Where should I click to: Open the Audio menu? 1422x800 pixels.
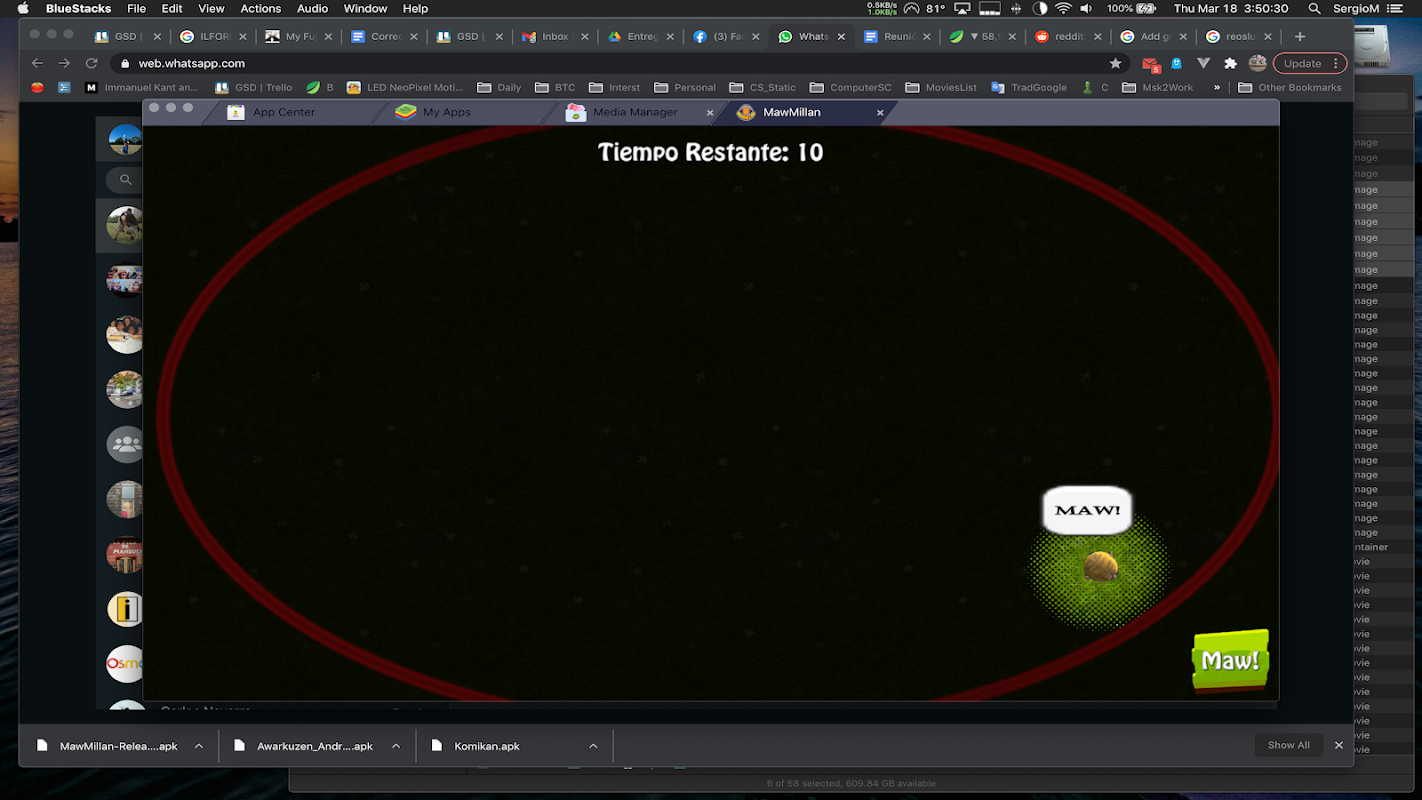click(312, 8)
